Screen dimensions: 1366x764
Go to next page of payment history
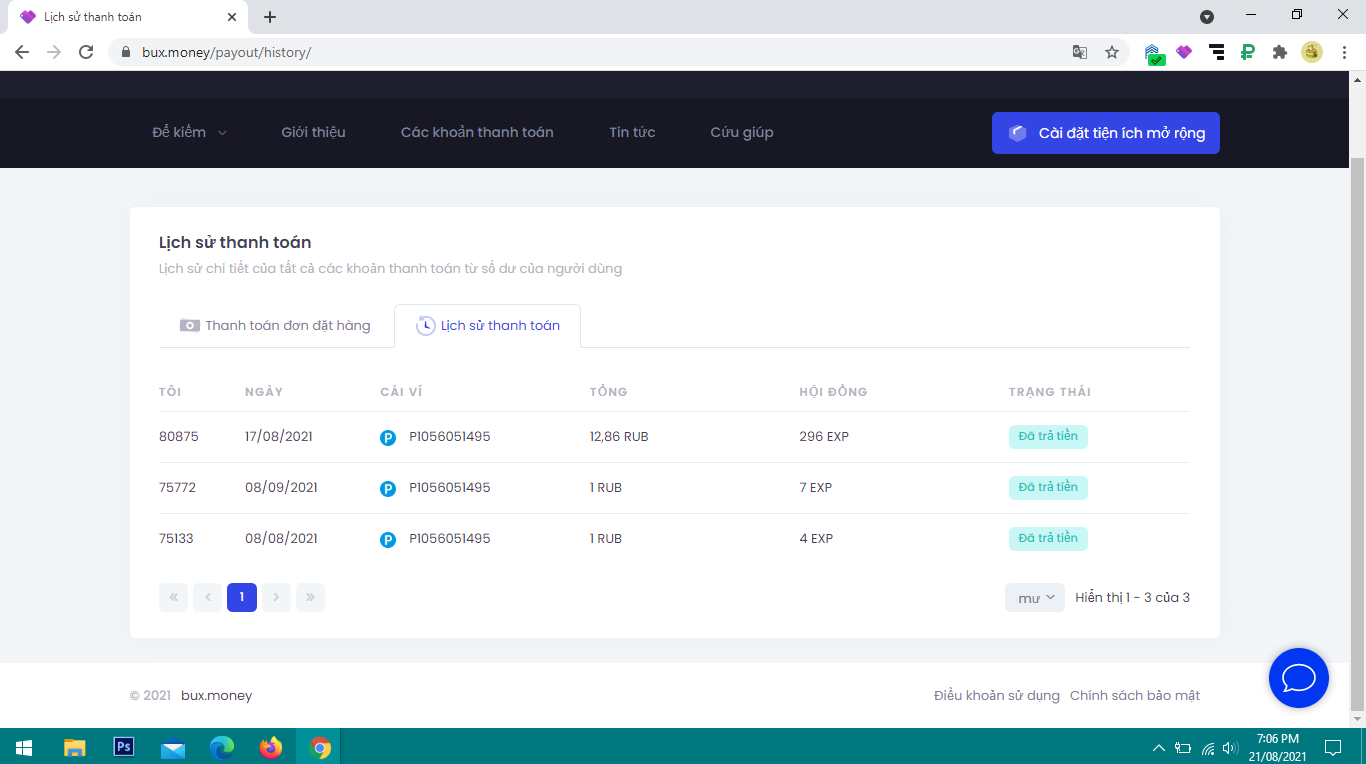[x=276, y=598]
